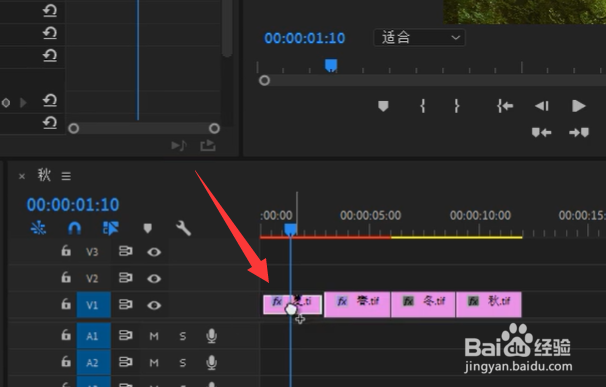Screen dimensions: 606x387
Task: Enable voice-over record on A2
Action: coord(211,362)
